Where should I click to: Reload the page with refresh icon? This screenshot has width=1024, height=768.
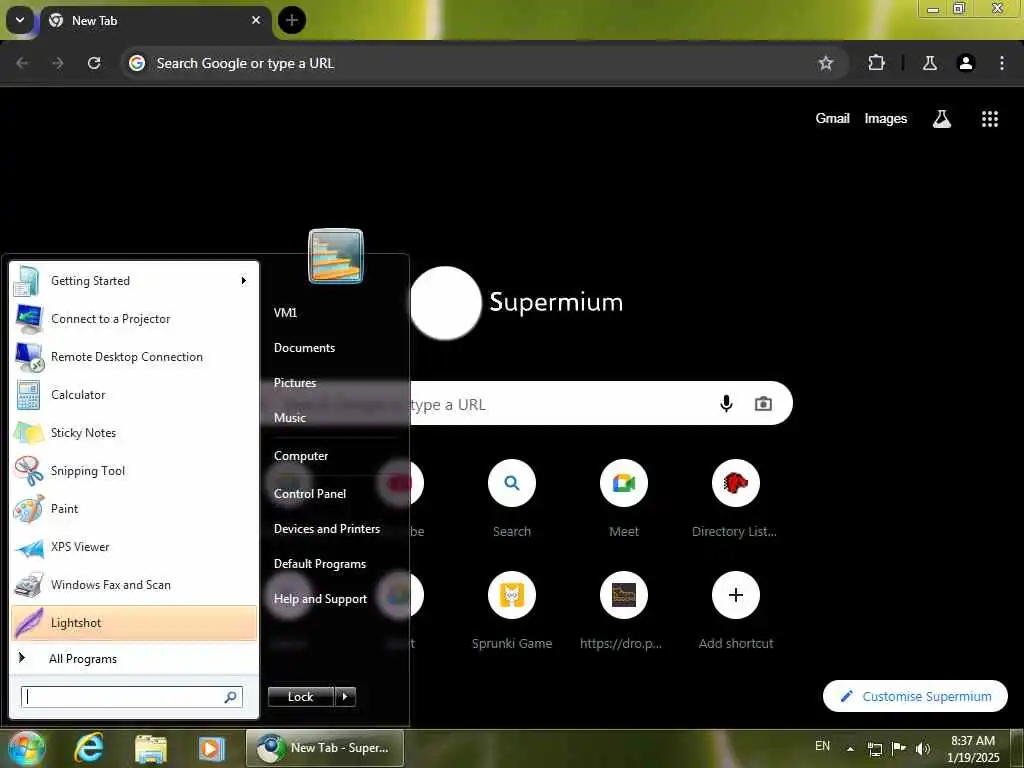point(94,63)
